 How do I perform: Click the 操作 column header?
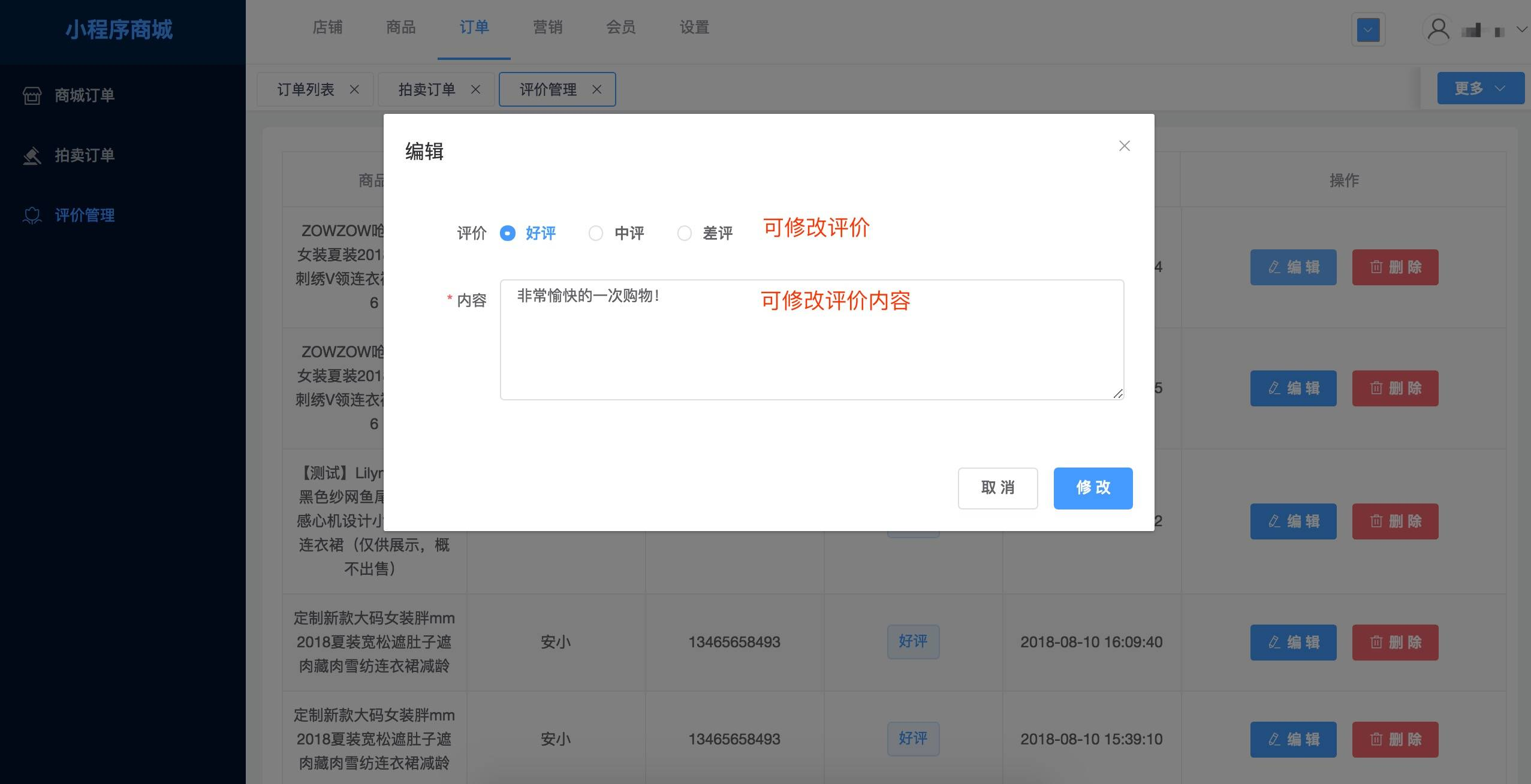(x=1344, y=180)
